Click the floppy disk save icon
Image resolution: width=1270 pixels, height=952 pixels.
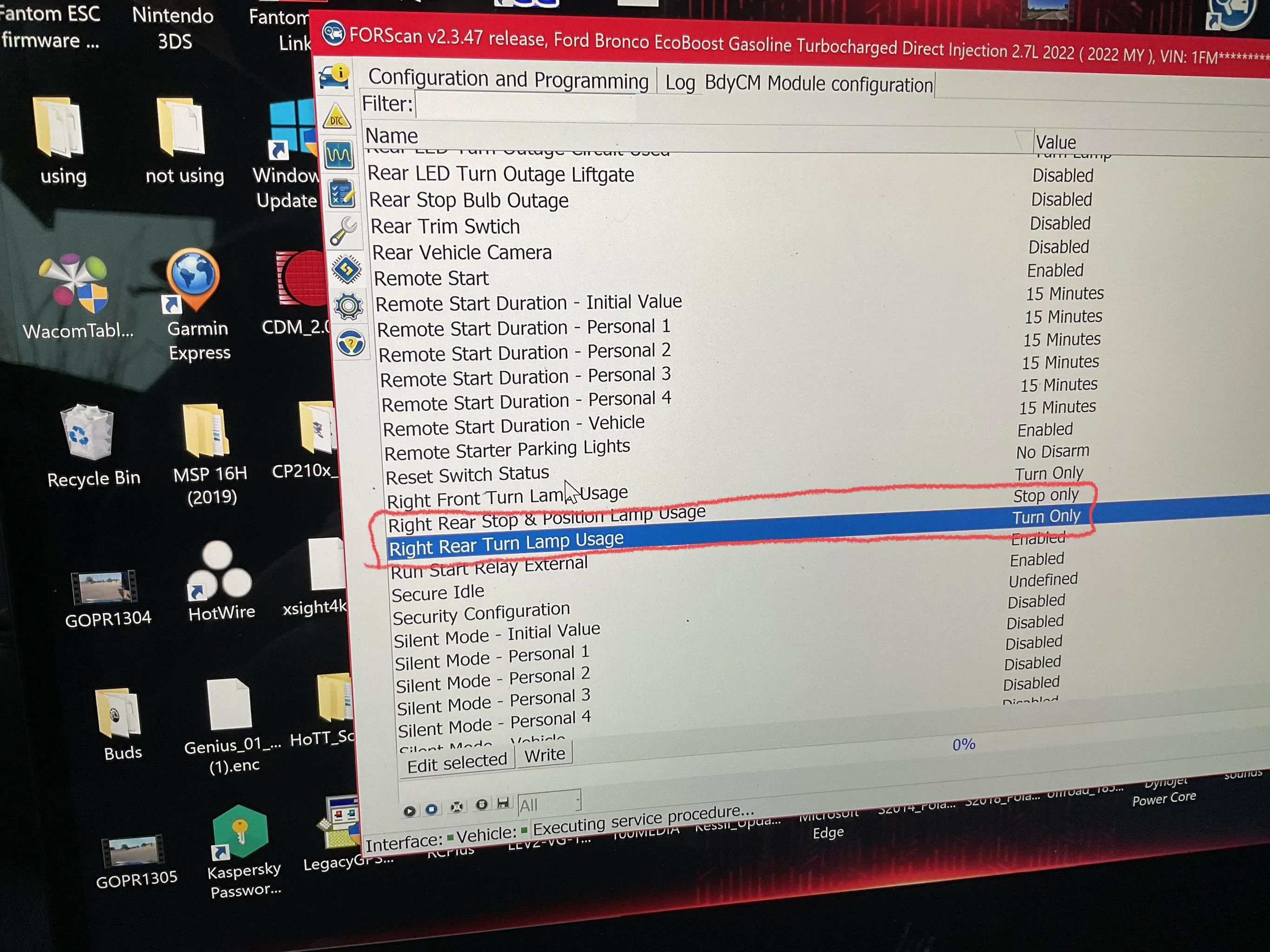[503, 803]
